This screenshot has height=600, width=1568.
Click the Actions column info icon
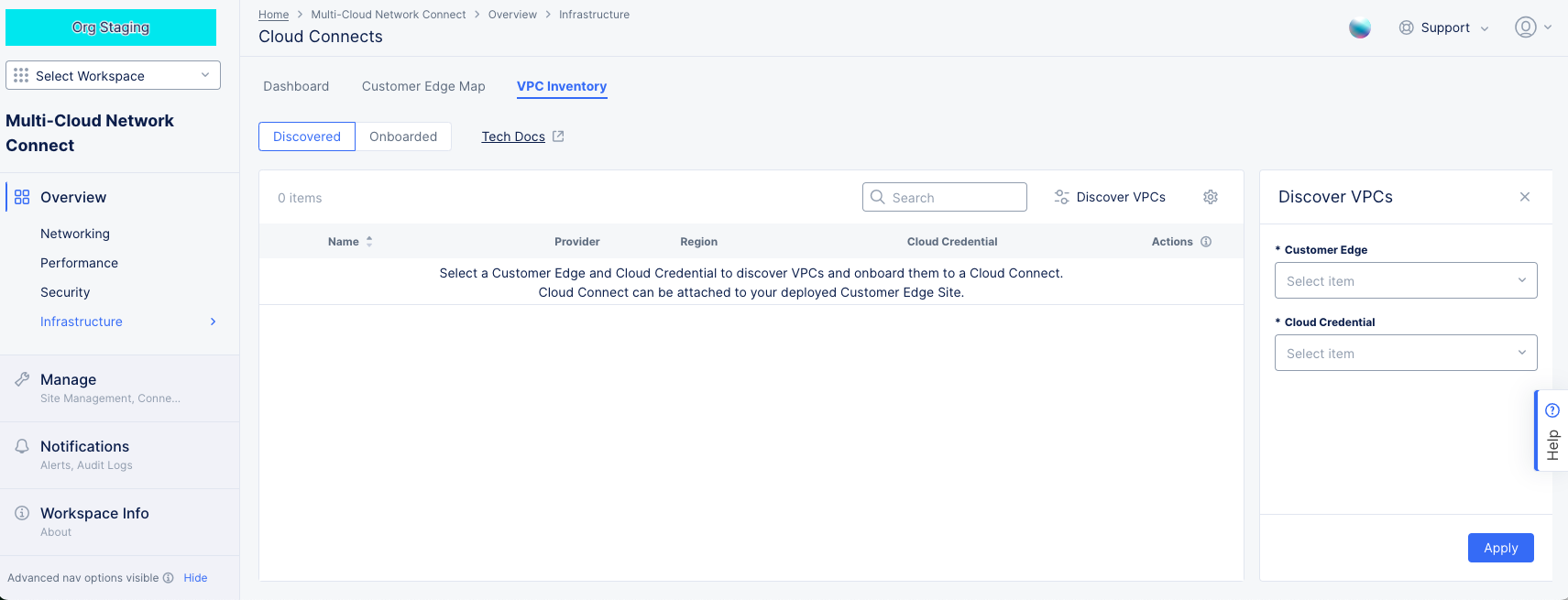[x=1206, y=242]
